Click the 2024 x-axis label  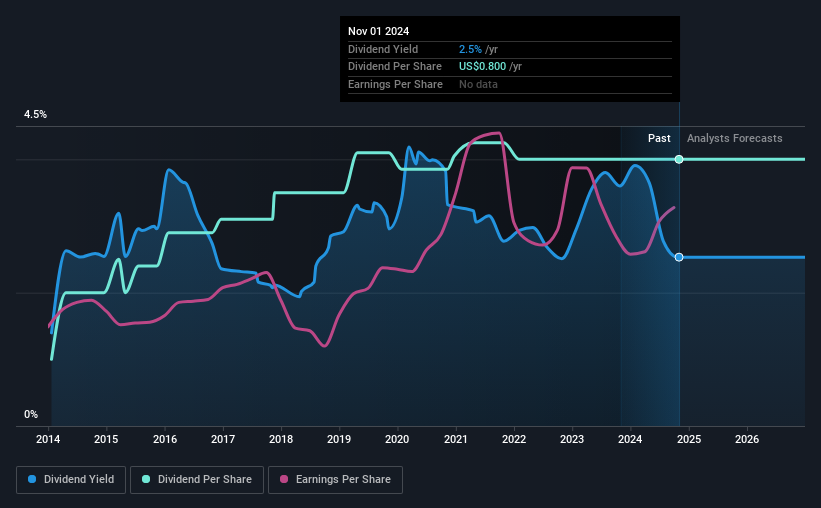pyautogui.click(x=630, y=439)
